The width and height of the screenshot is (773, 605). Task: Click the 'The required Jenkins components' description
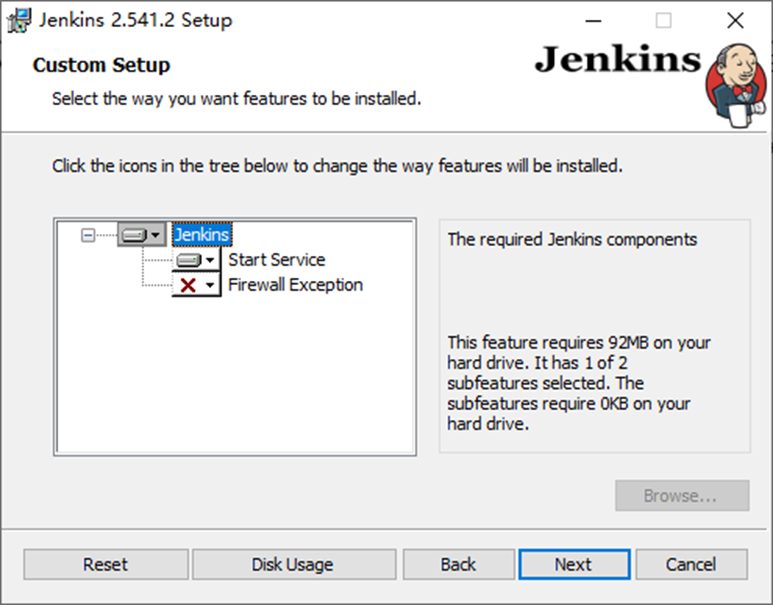[x=572, y=240]
